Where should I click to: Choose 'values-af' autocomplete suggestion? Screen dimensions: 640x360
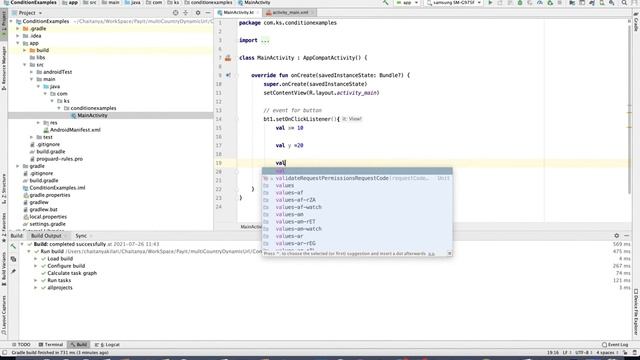(357, 193)
